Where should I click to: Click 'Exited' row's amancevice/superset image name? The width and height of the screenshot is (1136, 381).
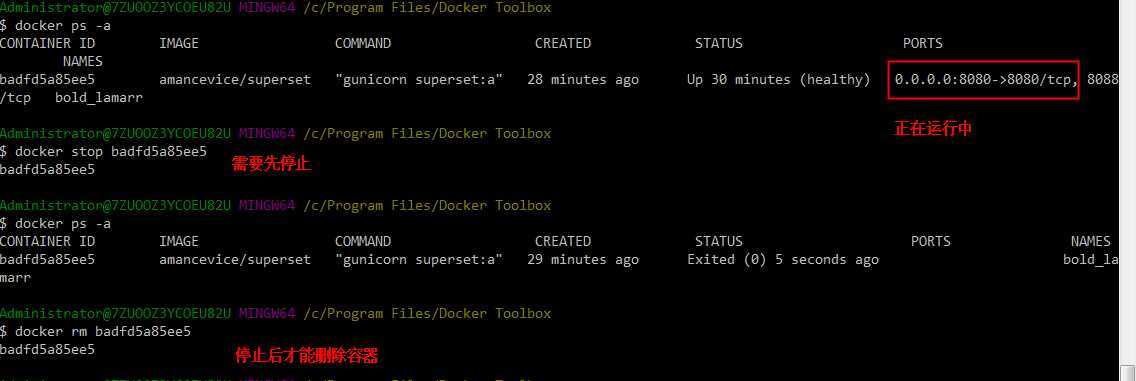pyautogui.click(x=235, y=260)
